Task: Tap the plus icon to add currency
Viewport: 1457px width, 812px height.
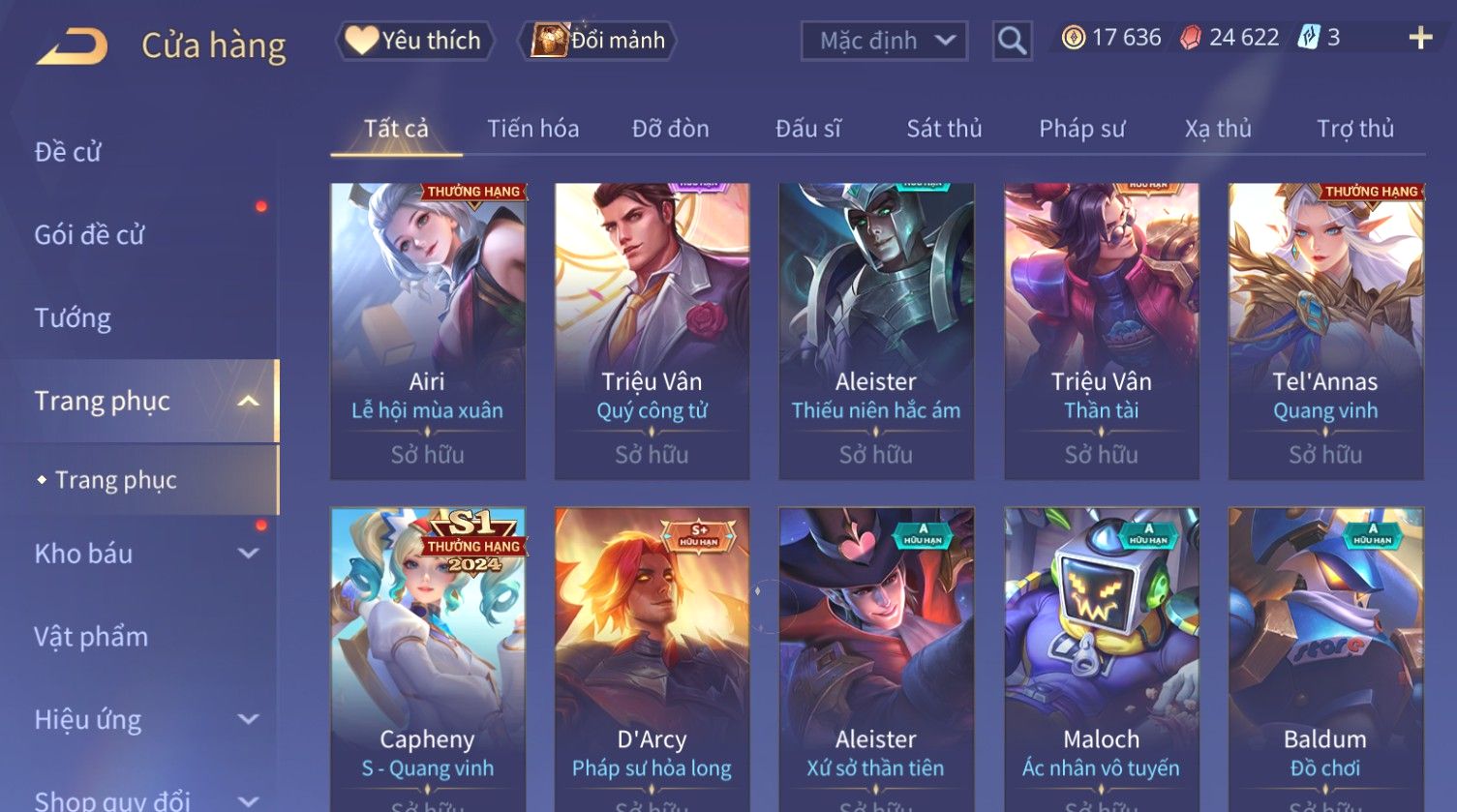Action: tap(1420, 38)
